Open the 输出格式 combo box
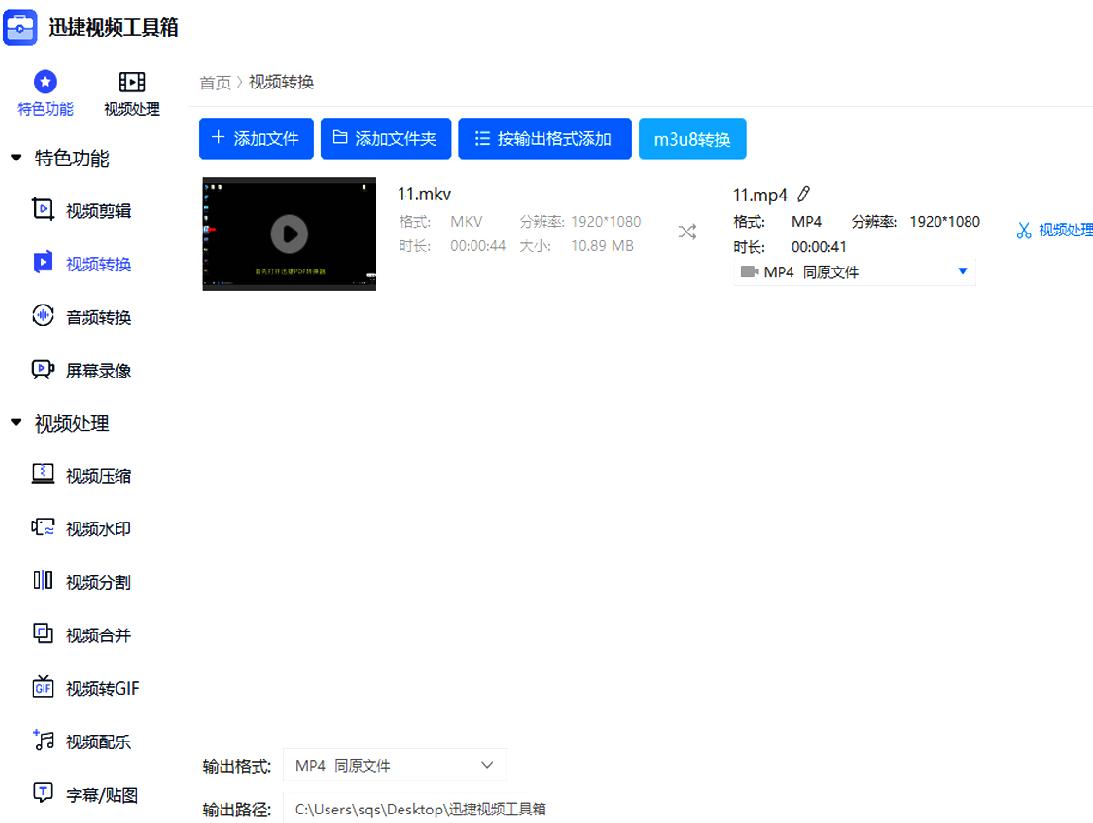The height and width of the screenshot is (823, 1093). pos(394,764)
